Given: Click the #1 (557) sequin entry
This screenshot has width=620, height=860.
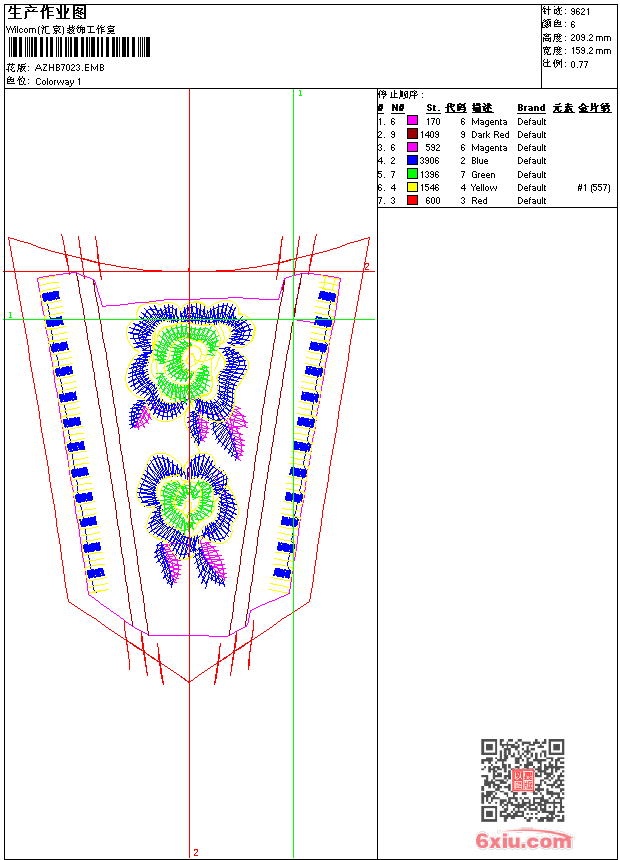Looking at the screenshot, I should 594,188.
